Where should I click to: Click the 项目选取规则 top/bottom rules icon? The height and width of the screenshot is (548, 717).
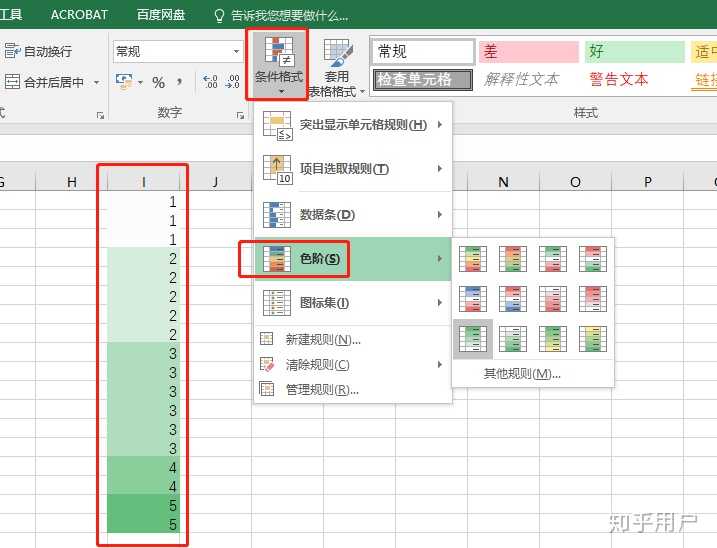pos(277,169)
